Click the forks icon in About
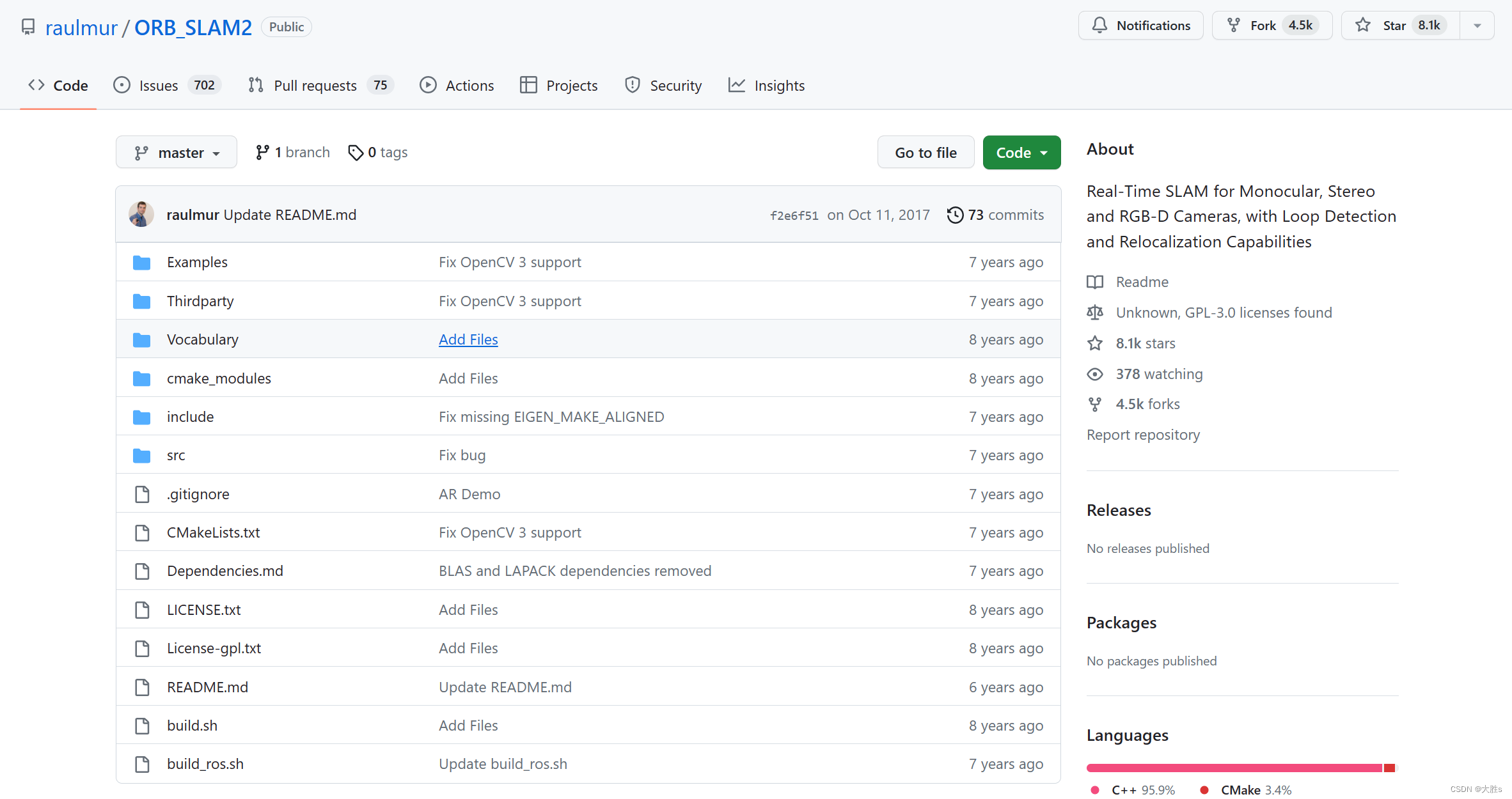This screenshot has height=799, width=1512. [x=1095, y=404]
